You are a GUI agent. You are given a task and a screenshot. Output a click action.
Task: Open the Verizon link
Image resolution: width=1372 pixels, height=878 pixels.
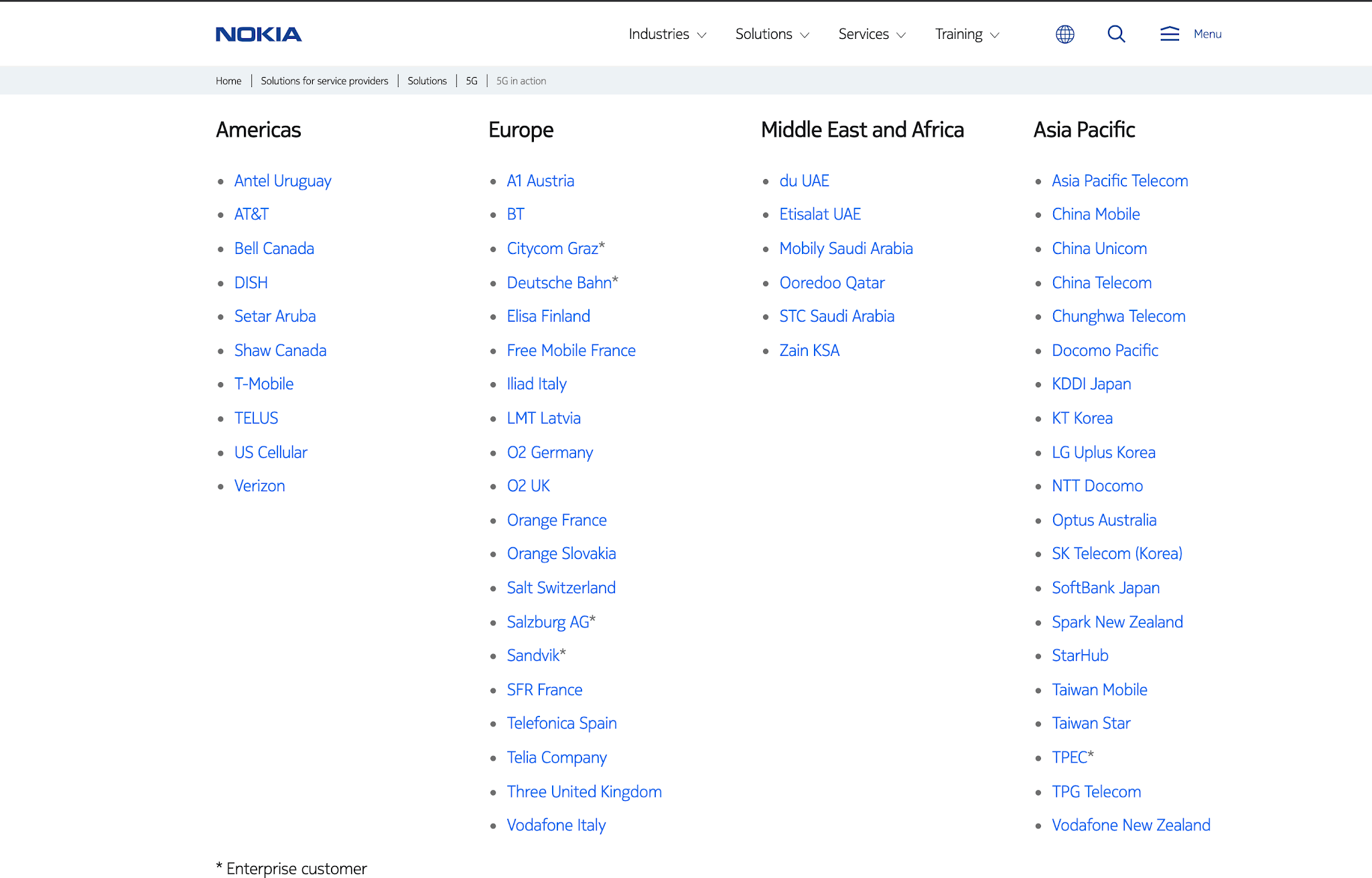click(x=259, y=485)
